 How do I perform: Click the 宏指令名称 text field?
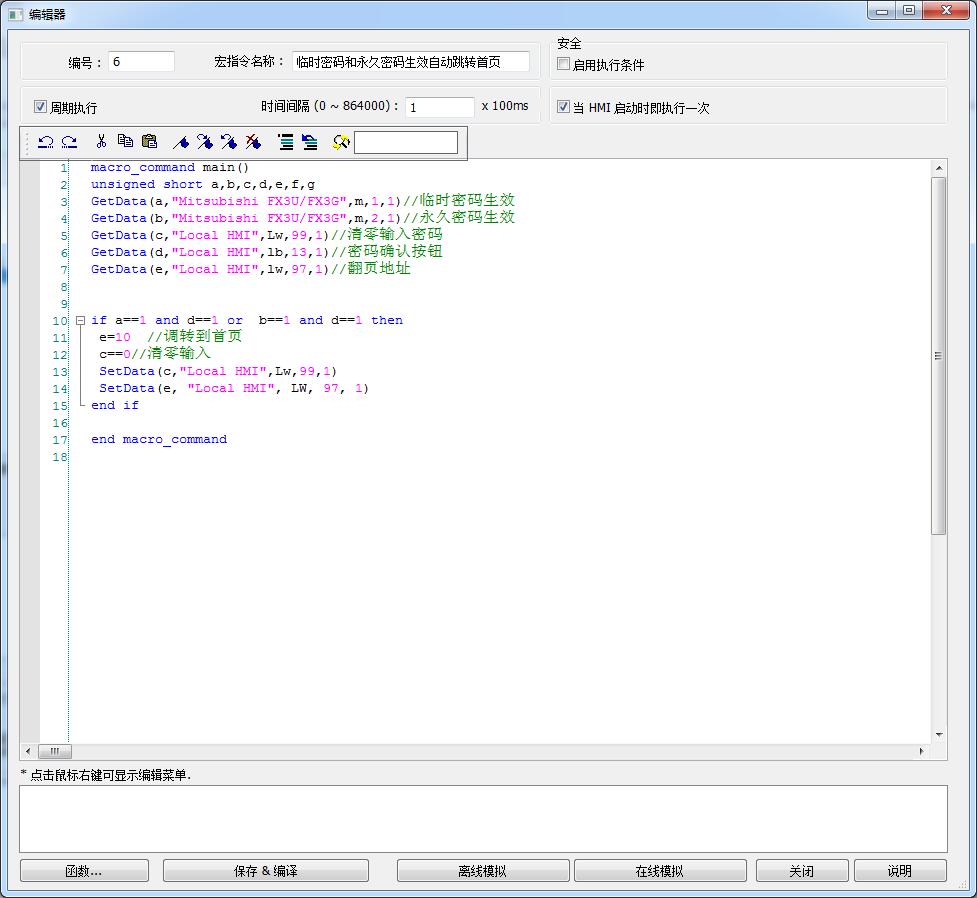411,62
